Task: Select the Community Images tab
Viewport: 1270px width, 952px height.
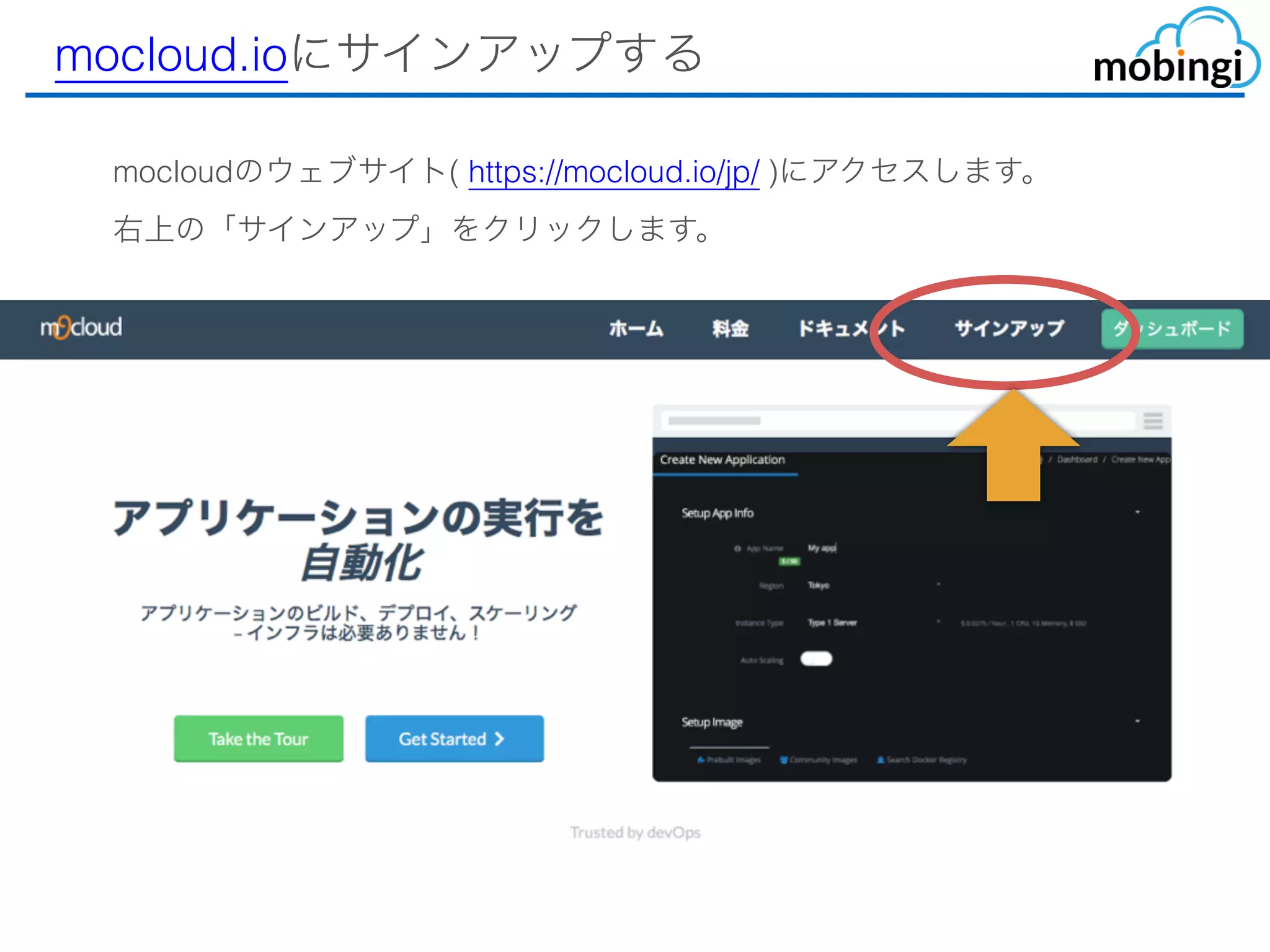Action: tap(819, 760)
